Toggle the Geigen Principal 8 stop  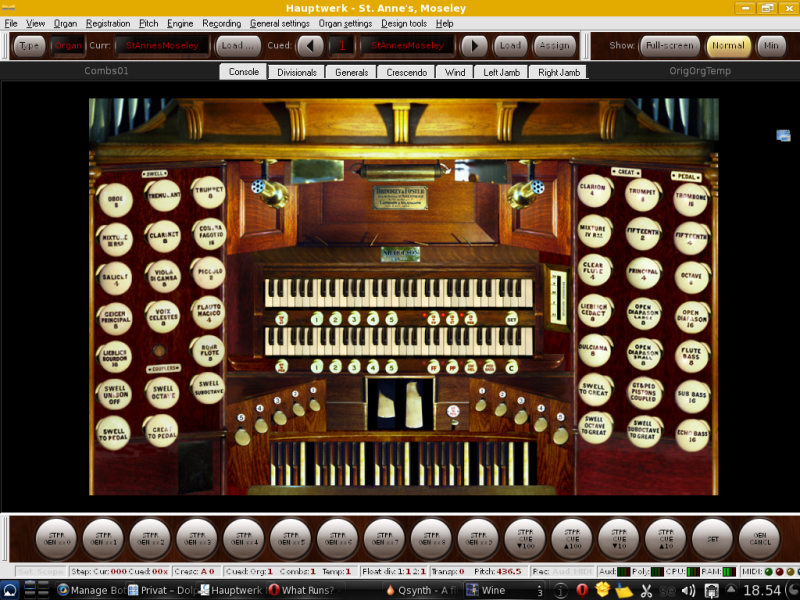click(x=115, y=318)
